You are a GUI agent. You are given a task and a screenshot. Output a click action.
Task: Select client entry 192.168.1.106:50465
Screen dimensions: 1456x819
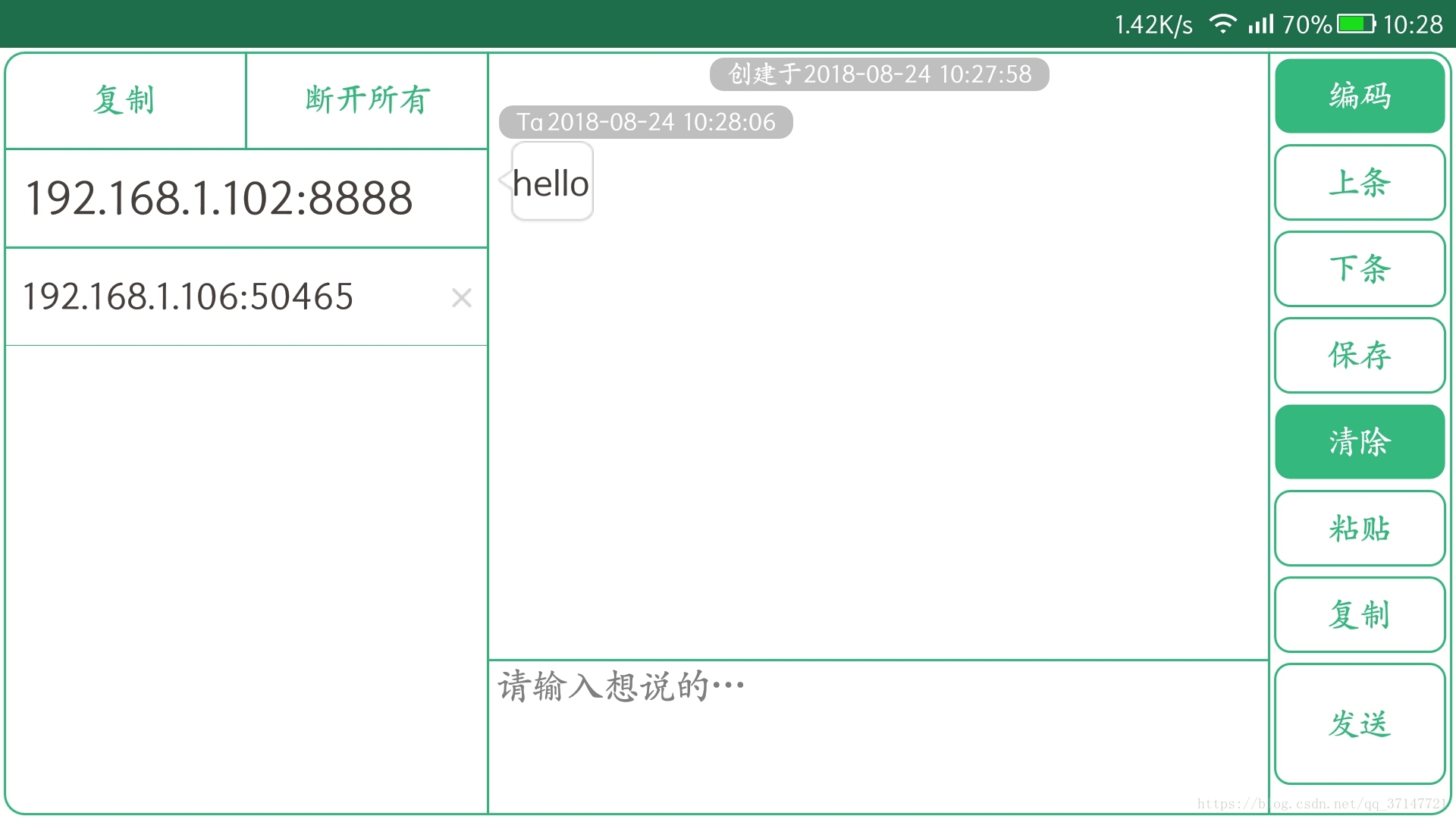pyautogui.click(x=188, y=297)
